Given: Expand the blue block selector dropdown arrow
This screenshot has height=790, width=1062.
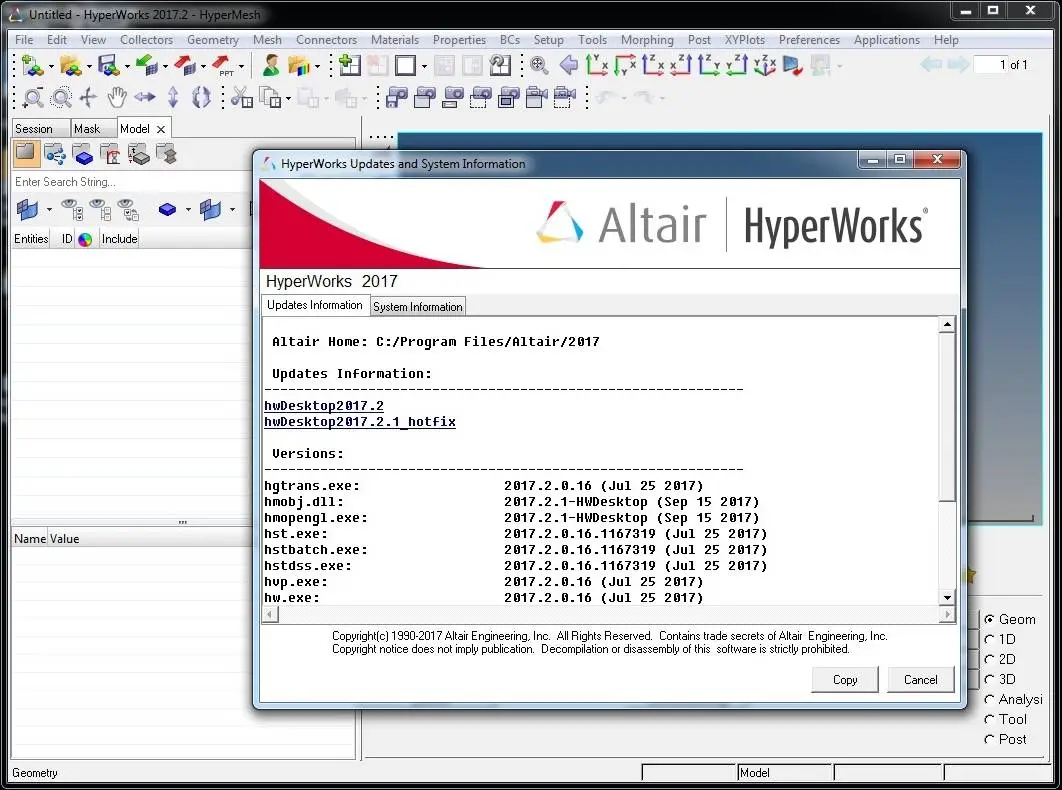Looking at the screenshot, I should (x=188, y=210).
